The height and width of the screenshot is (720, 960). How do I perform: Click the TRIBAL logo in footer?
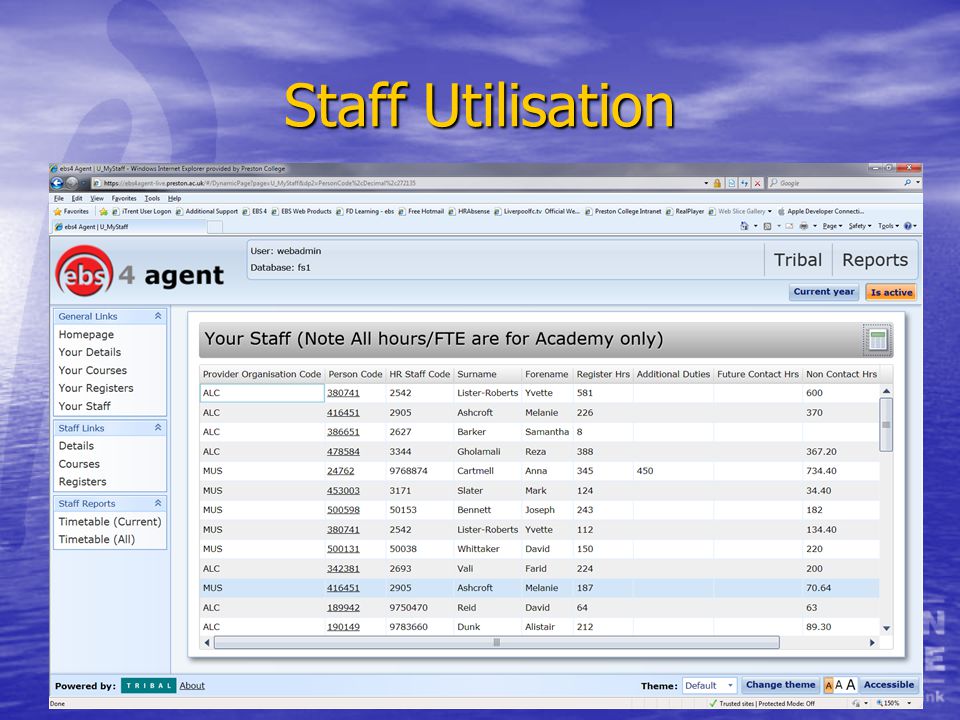[x=149, y=686]
